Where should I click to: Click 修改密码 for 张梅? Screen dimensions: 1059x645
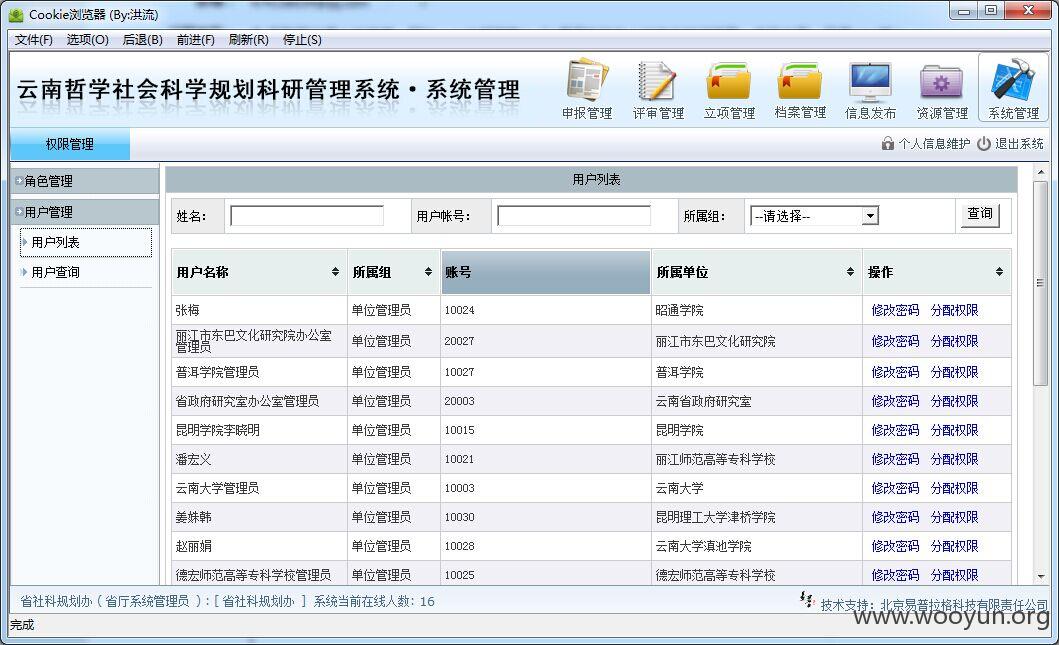(x=895, y=310)
